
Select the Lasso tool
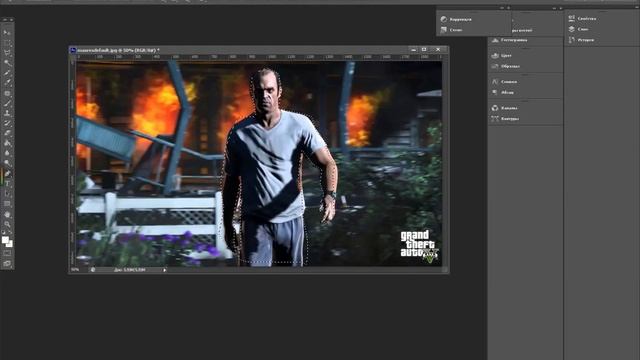pos(7,53)
